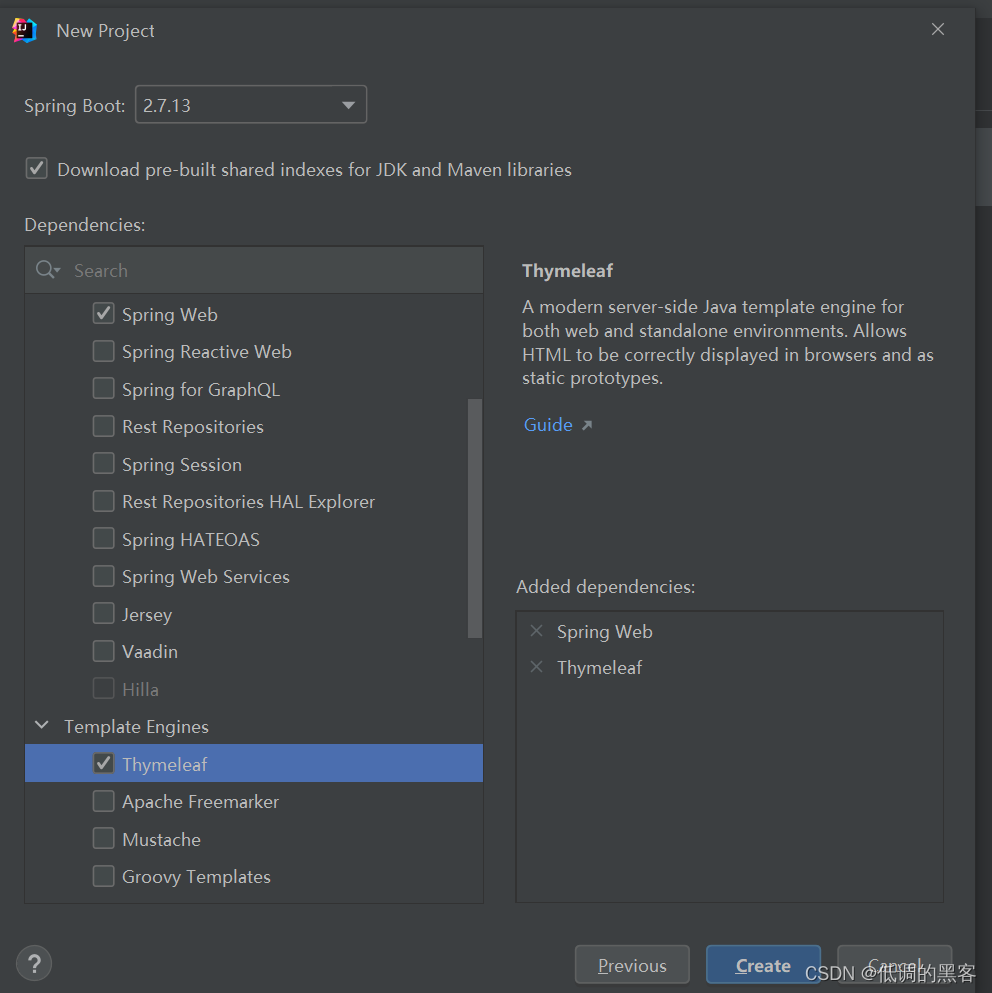Enable Spring HATEOAS dependency
This screenshot has width=992, height=993.
point(103,538)
